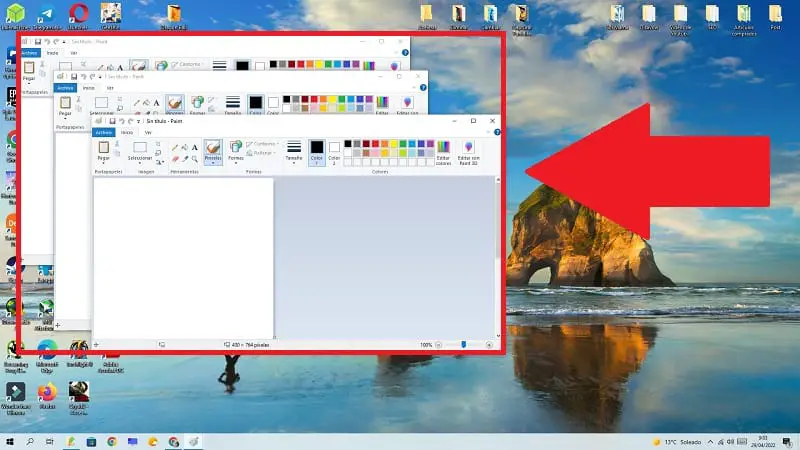Activate Color 2 in back Paint window
The height and width of the screenshot is (450, 800).
[x=260, y=66]
